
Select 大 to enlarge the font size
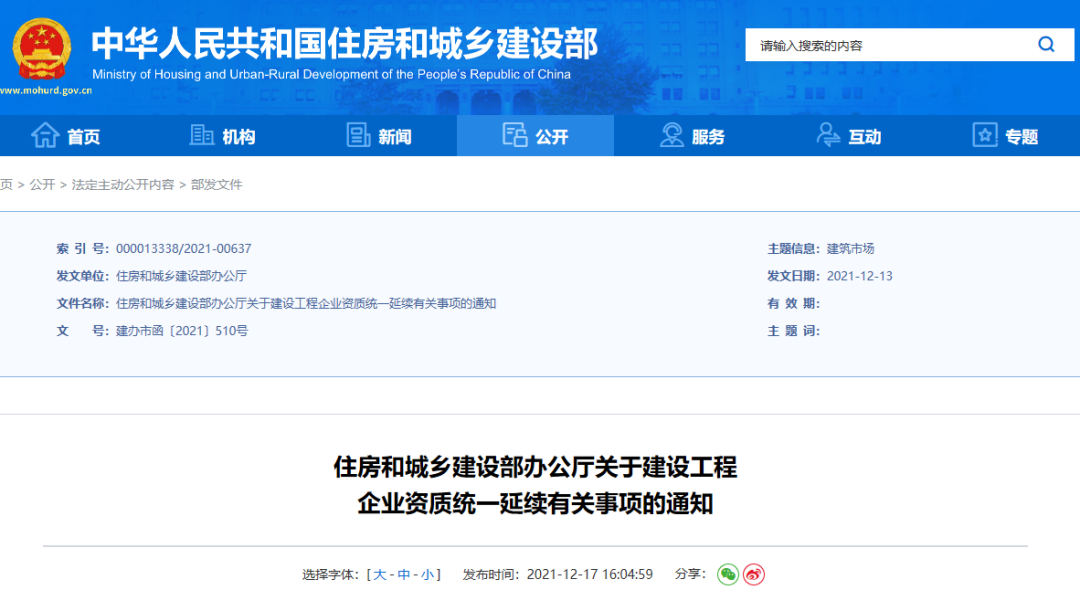click(x=382, y=575)
